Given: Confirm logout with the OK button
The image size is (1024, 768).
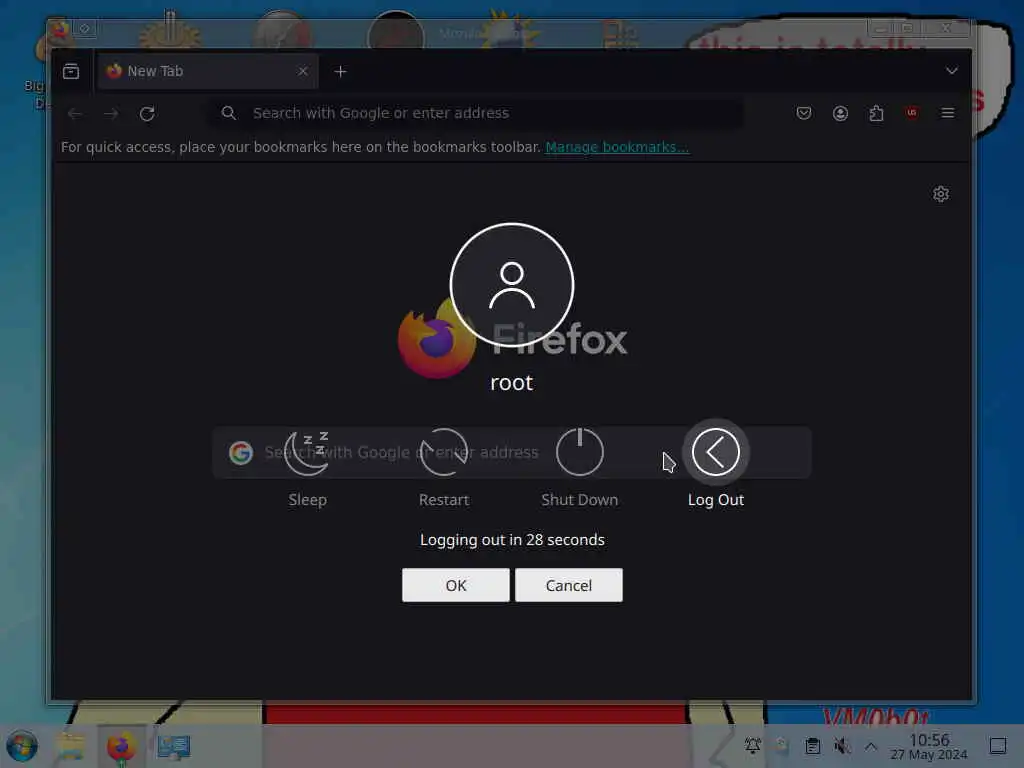Looking at the screenshot, I should coord(456,585).
